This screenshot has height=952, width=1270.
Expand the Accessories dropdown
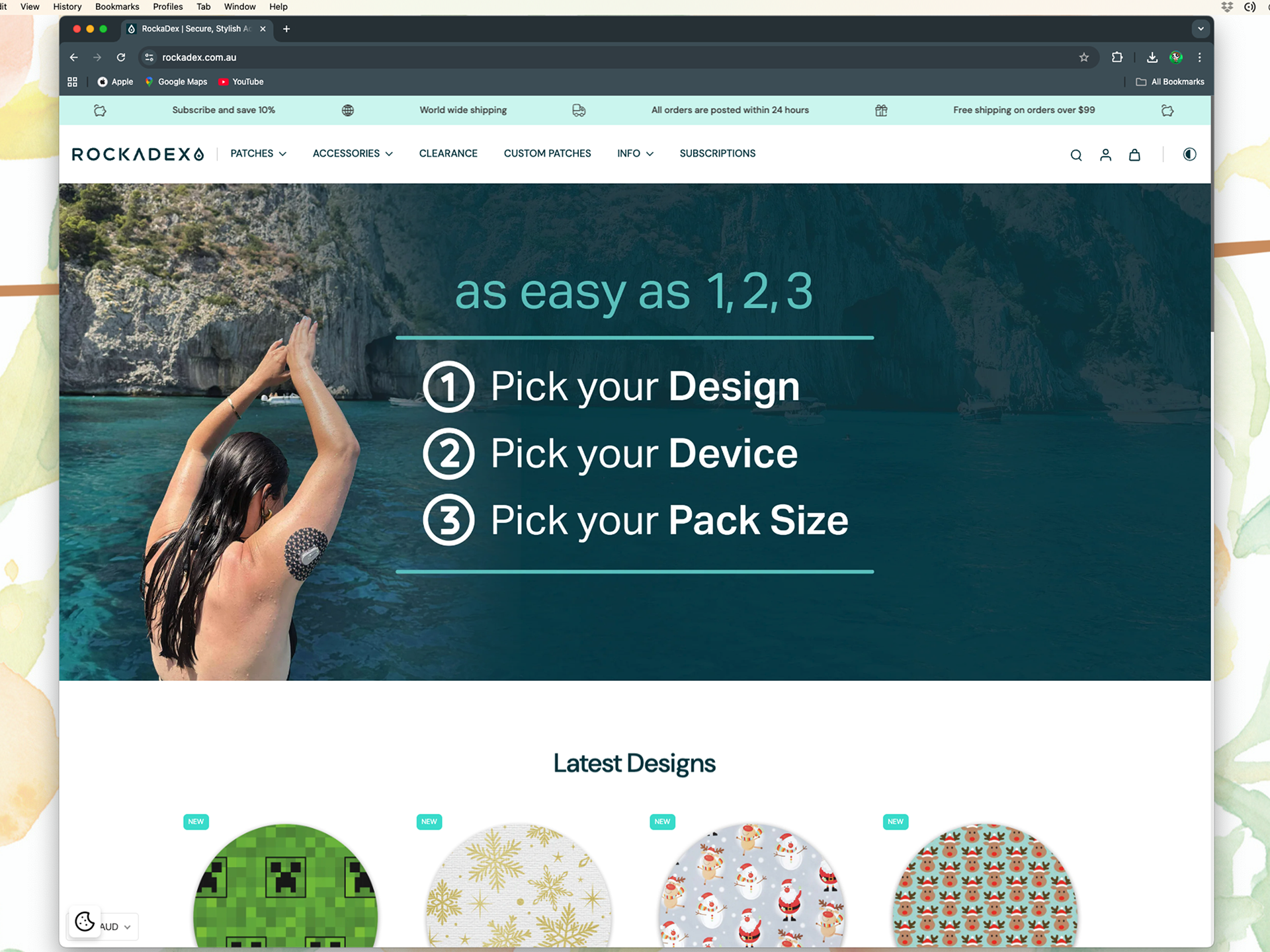click(x=353, y=153)
